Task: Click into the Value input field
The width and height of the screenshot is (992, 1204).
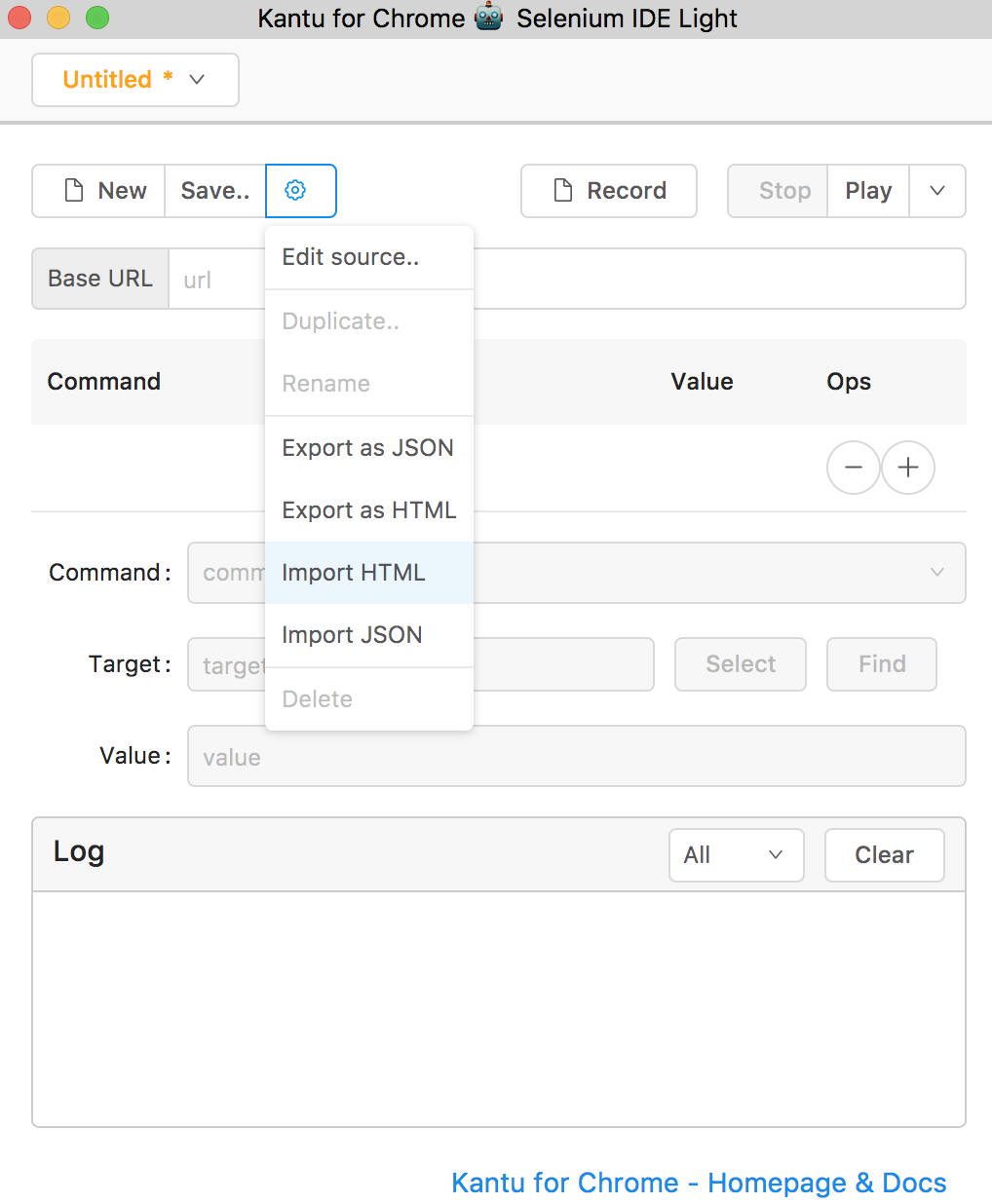Action: [x=577, y=756]
